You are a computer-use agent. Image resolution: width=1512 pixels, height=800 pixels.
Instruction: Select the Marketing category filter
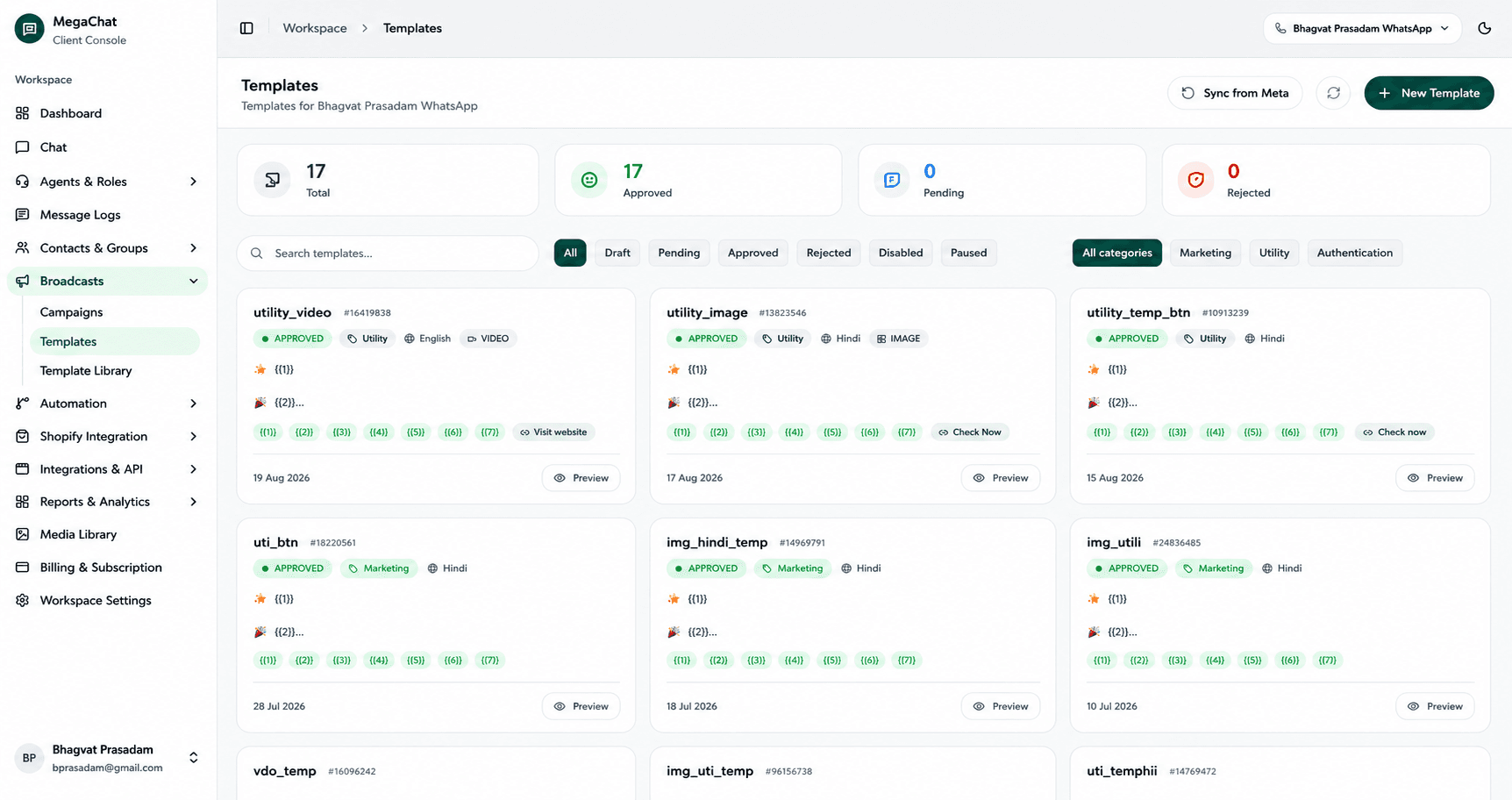[x=1205, y=253]
